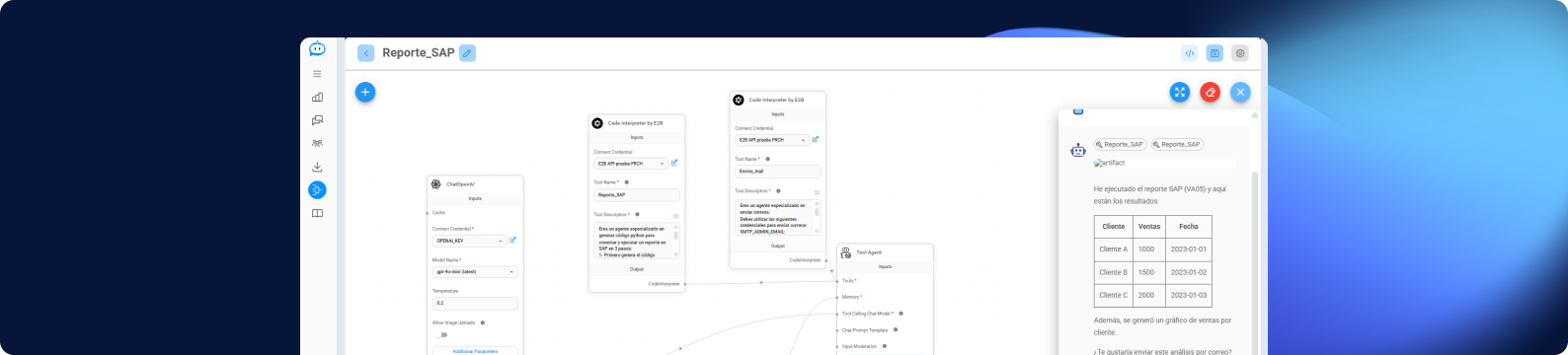Screen dimensions: 1568x355
Task: Click the Tool Name field containing Reporte_SAP
Action: 637,195
